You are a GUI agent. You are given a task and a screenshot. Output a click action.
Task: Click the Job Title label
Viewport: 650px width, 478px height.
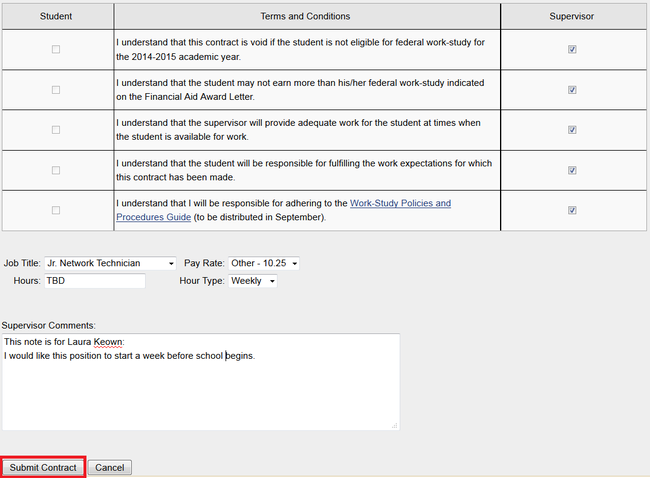click(x=22, y=263)
